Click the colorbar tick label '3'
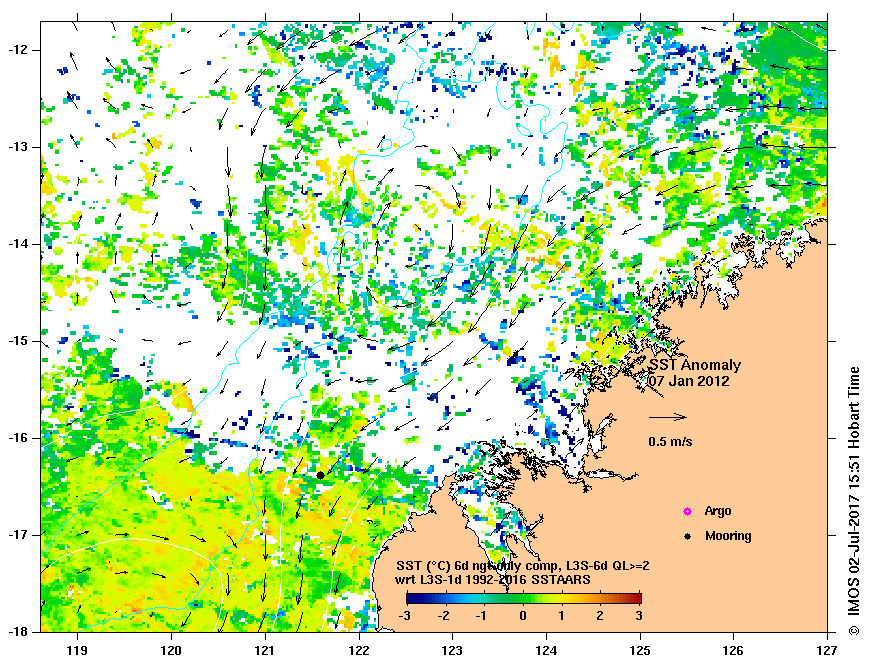 tap(639, 615)
